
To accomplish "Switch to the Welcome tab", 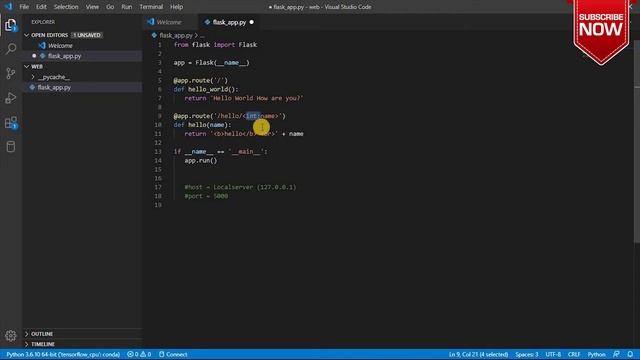I will click(169, 22).
